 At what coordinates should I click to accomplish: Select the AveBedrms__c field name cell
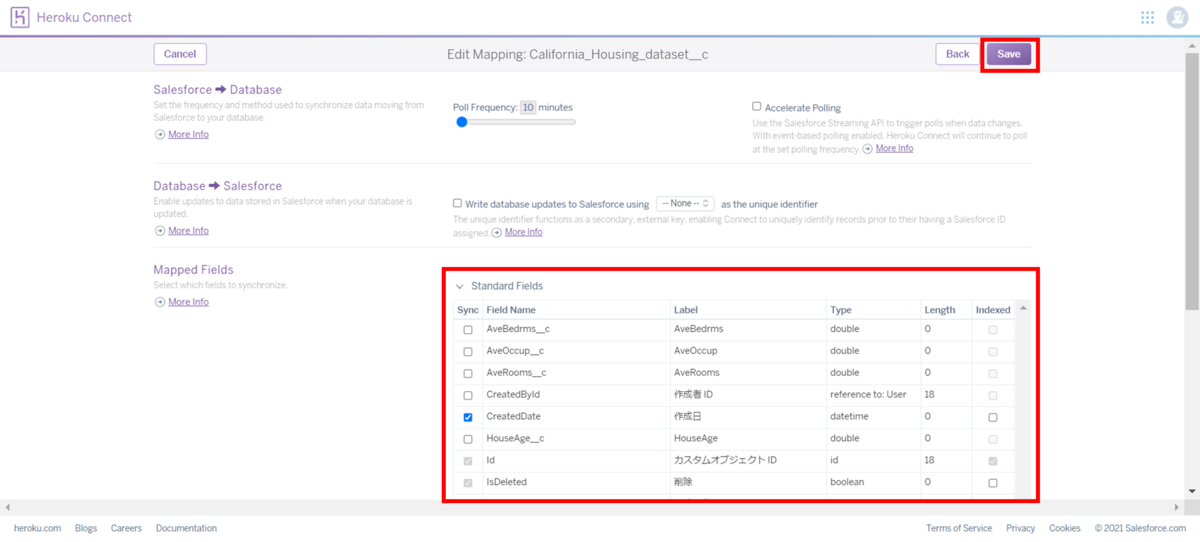(576, 329)
